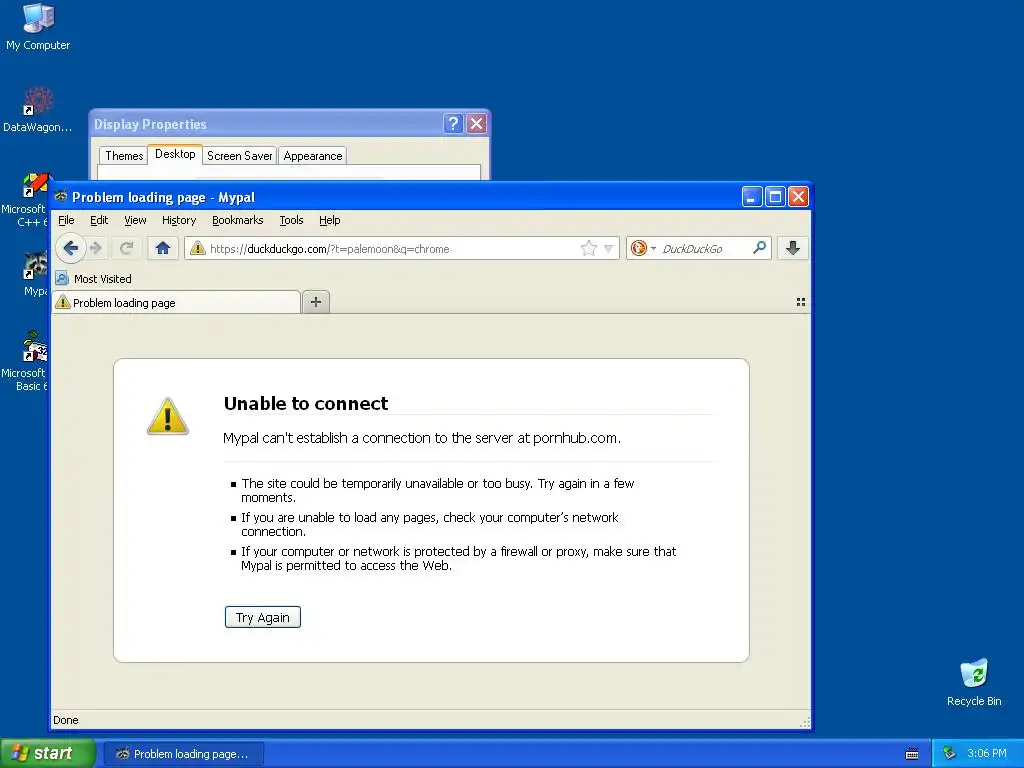
Task: Click the search magnifier icon
Action: point(759,248)
